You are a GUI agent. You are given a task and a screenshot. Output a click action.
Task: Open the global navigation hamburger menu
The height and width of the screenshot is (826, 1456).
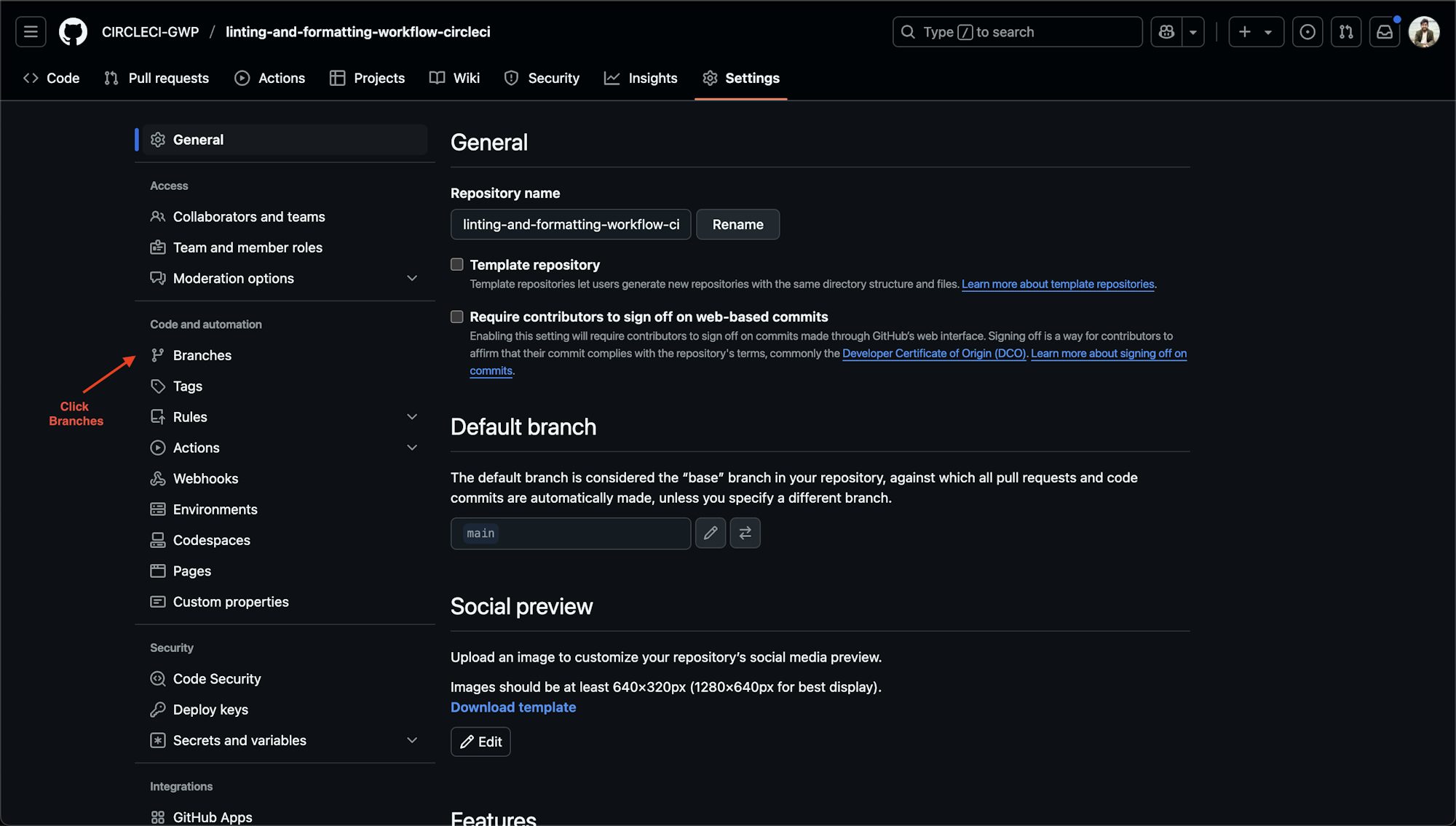[x=31, y=31]
